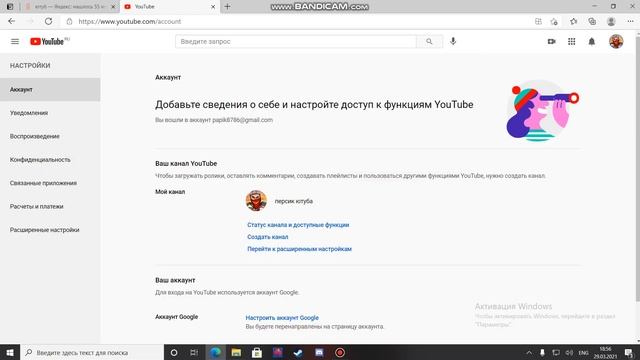Open Steam from the taskbar
Image resolution: width=640 pixels, height=360 pixels.
pos(298,352)
